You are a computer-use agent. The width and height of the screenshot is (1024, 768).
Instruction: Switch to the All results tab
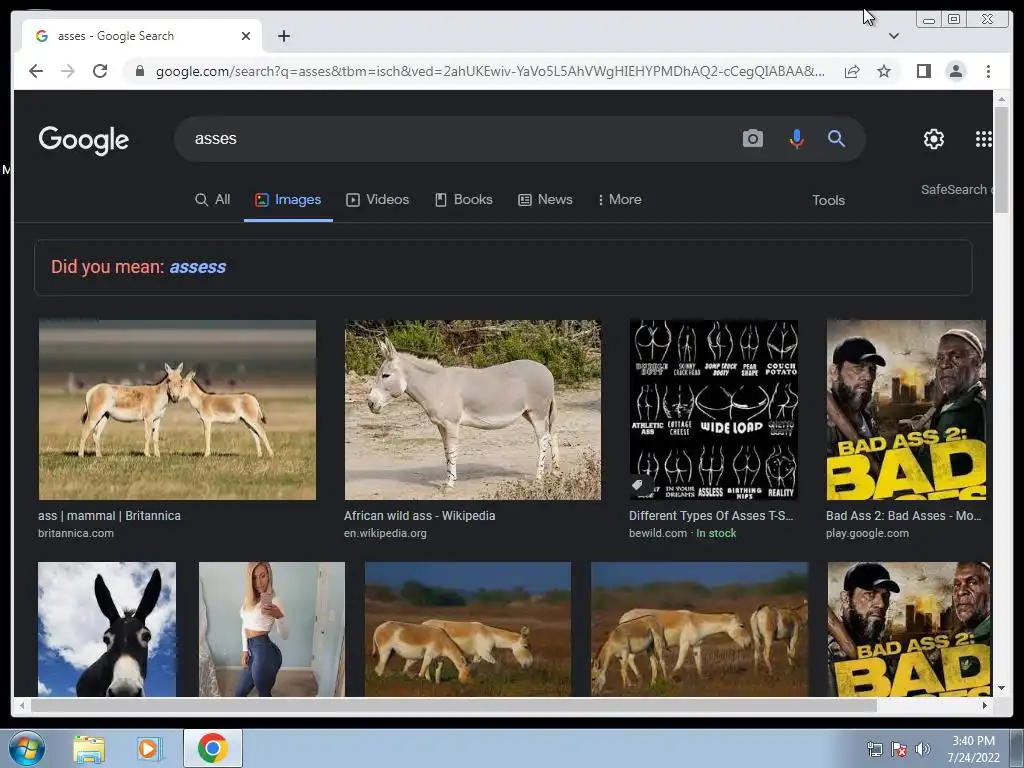tap(212, 199)
